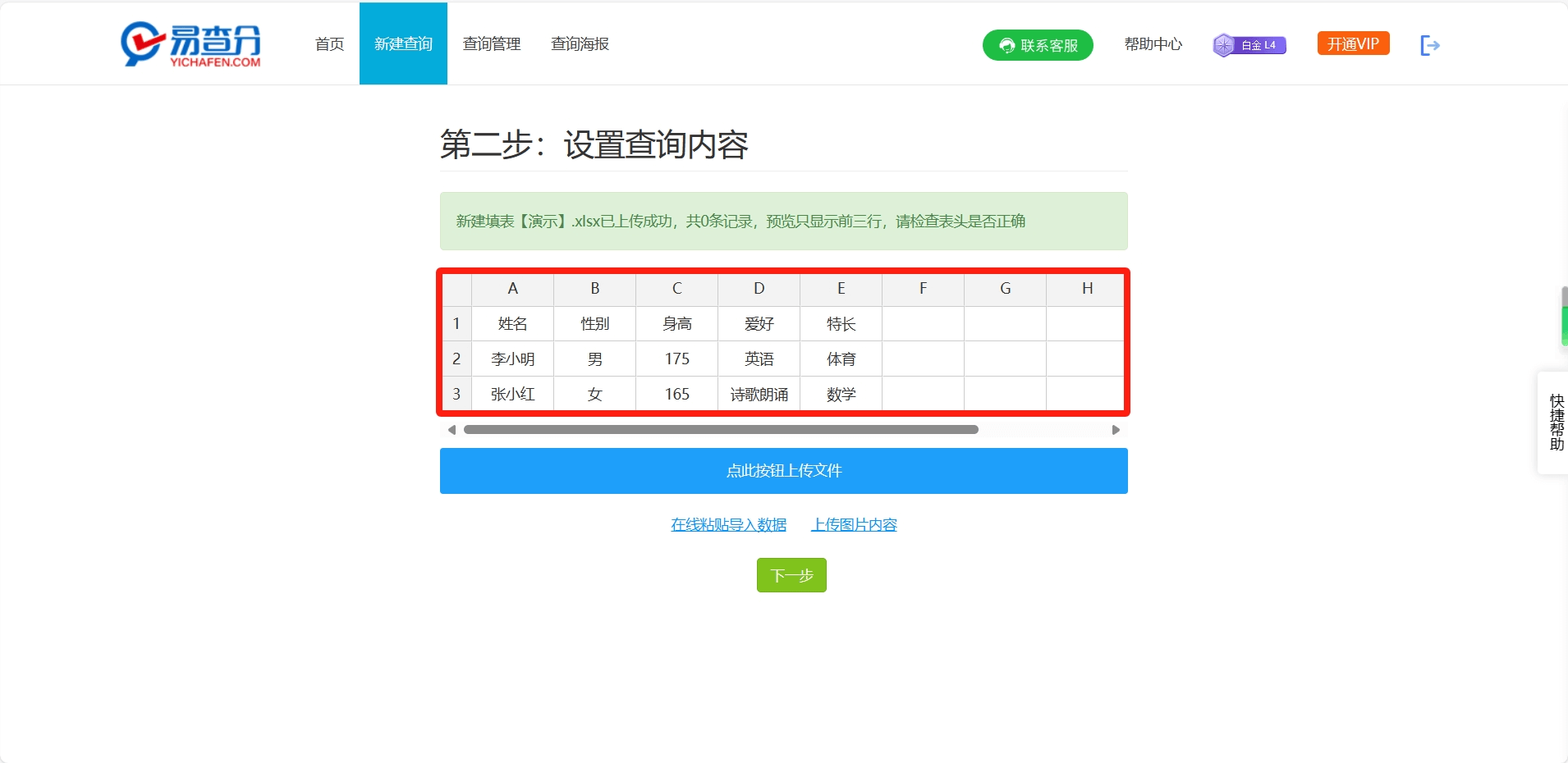Click the platinum L4 membership badge
The height and width of the screenshot is (763, 1568).
1249,45
